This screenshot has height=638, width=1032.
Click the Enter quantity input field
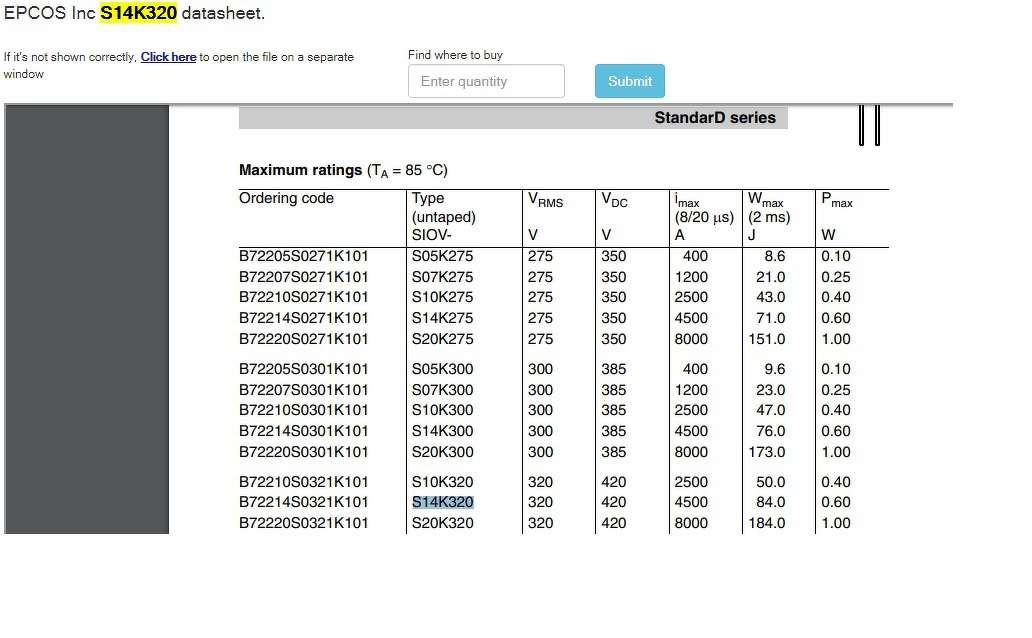[486, 81]
